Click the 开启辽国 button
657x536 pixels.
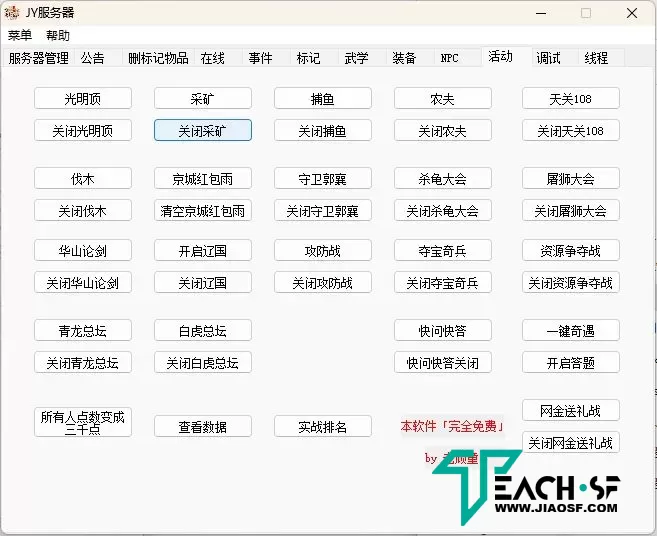click(x=203, y=251)
